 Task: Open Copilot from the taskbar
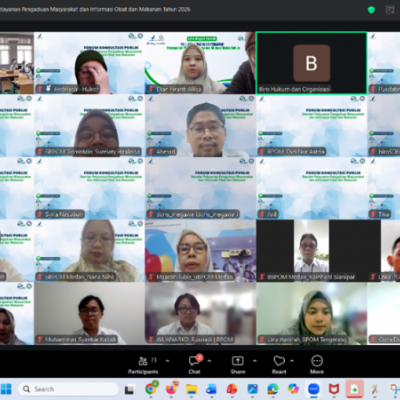pyautogui.click(x=293, y=389)
